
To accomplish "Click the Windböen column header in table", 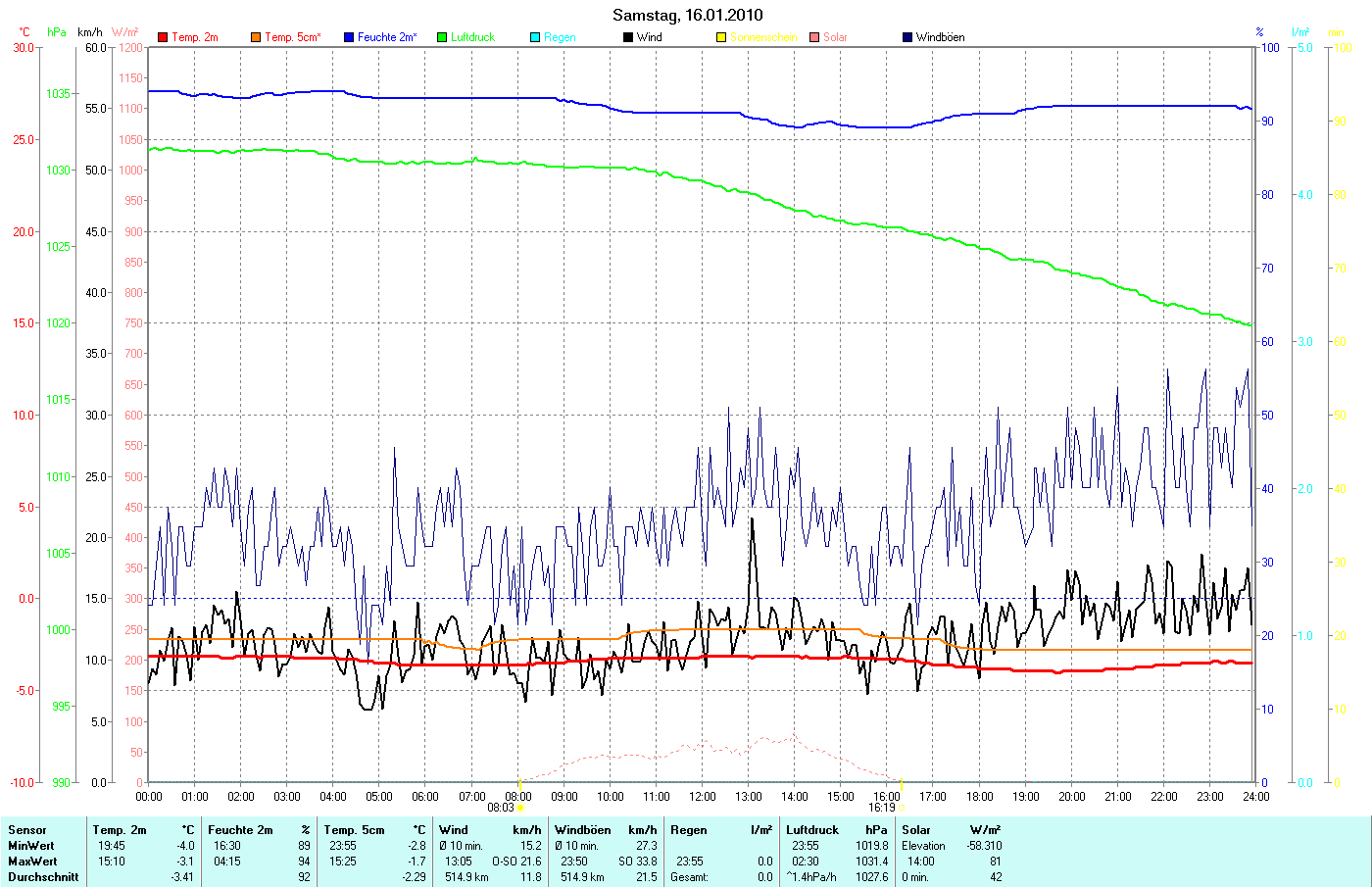I will [582, 830].
